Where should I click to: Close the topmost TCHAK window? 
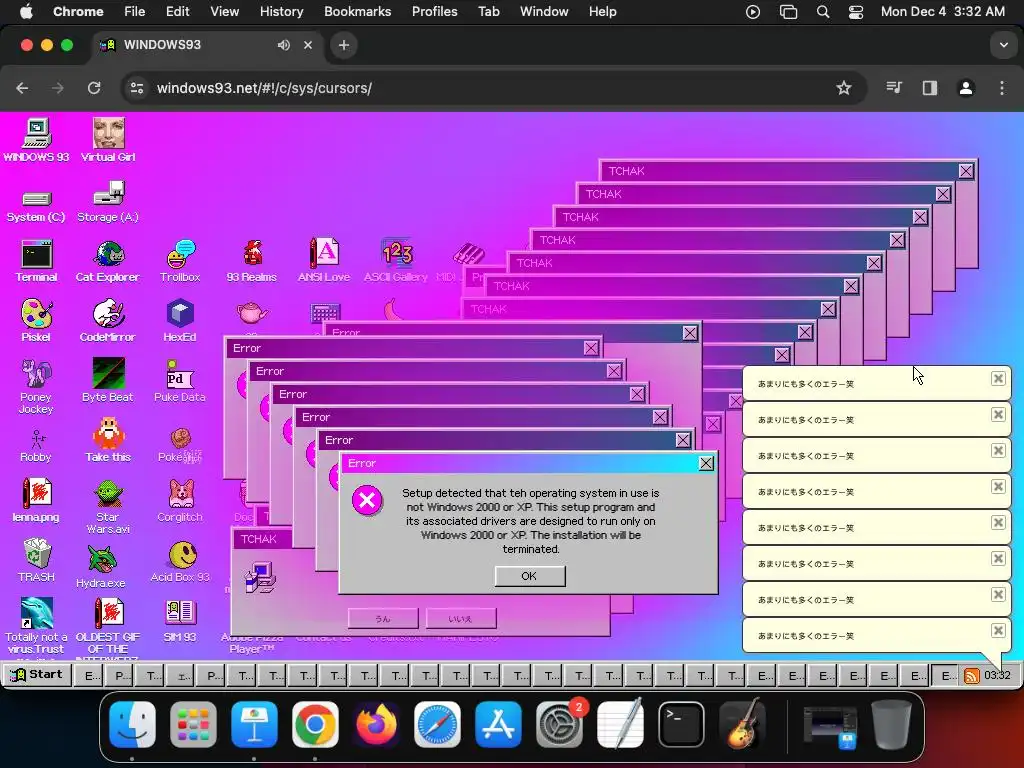click(966, 171)
